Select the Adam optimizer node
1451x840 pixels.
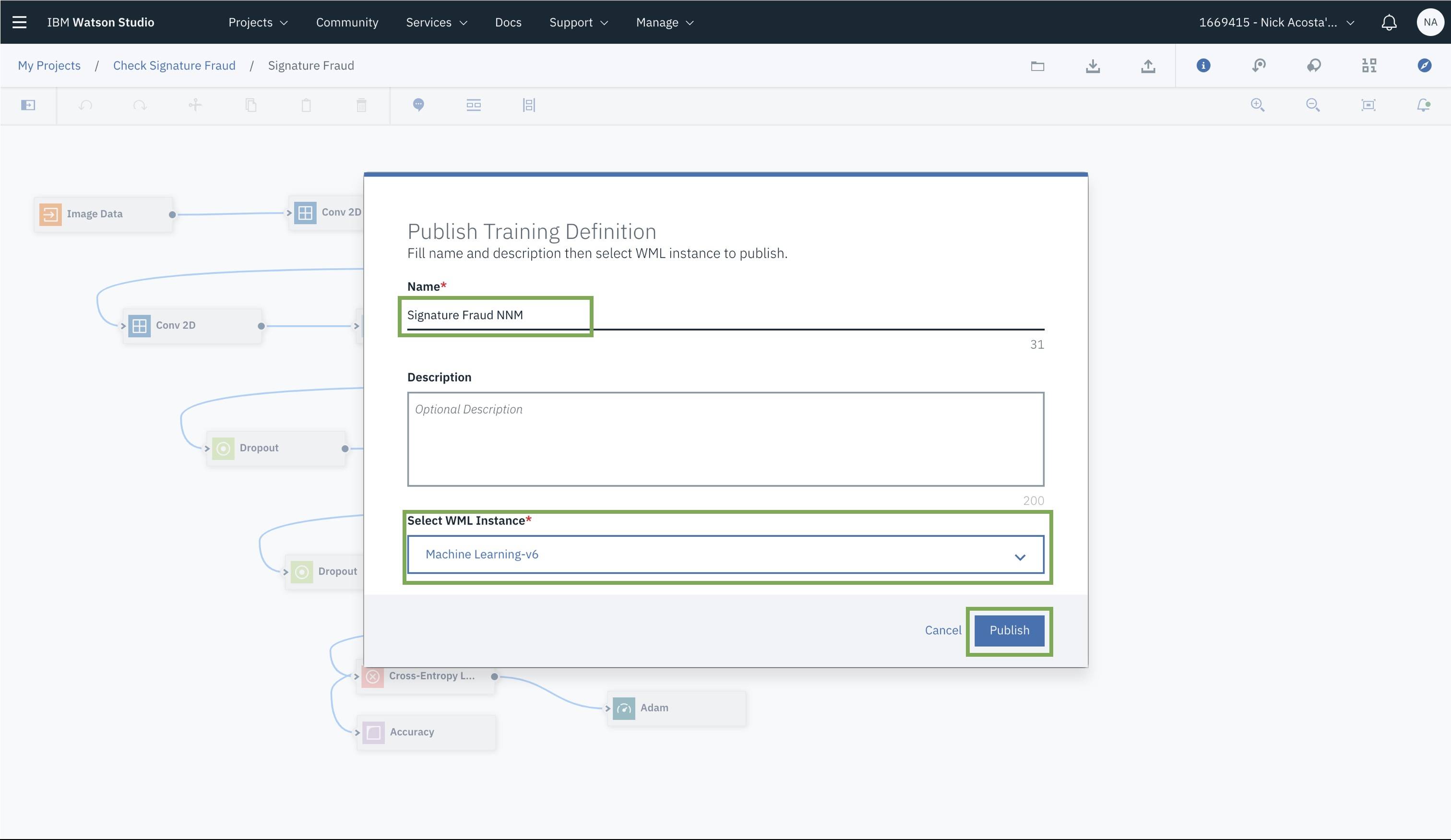(677, 708)
